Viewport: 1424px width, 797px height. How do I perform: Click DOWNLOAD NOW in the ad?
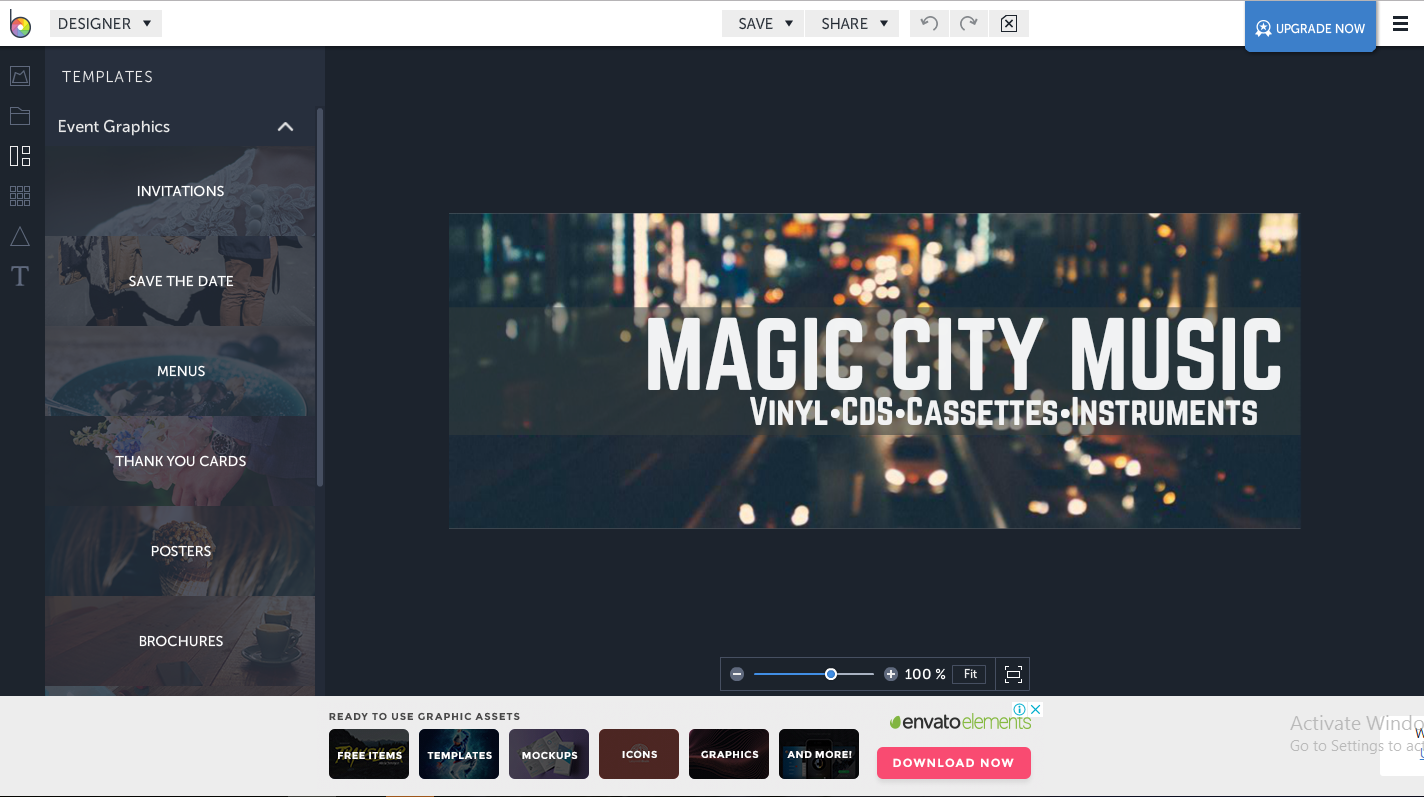pos(953,763)
